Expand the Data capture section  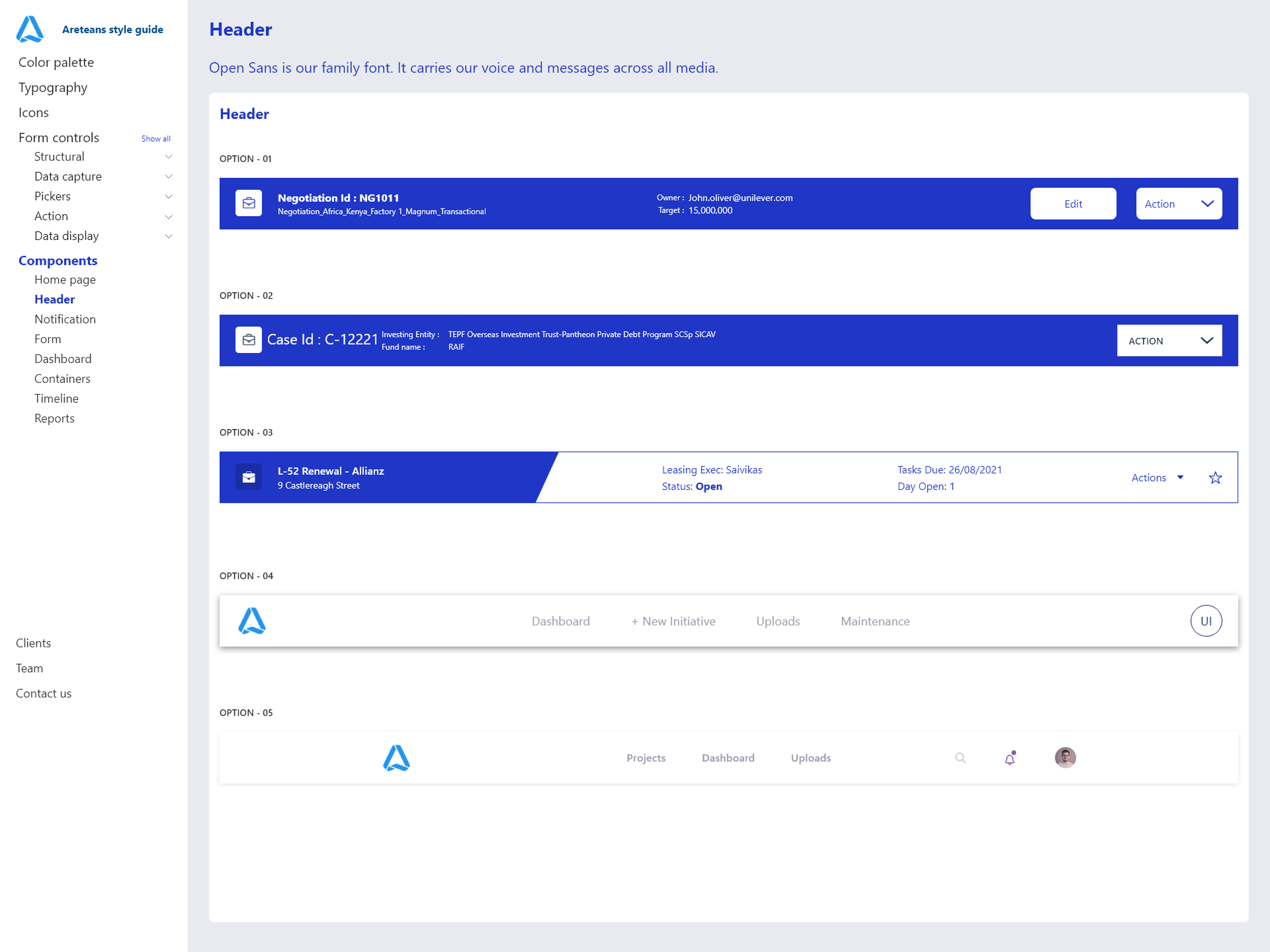pos(169,177)
